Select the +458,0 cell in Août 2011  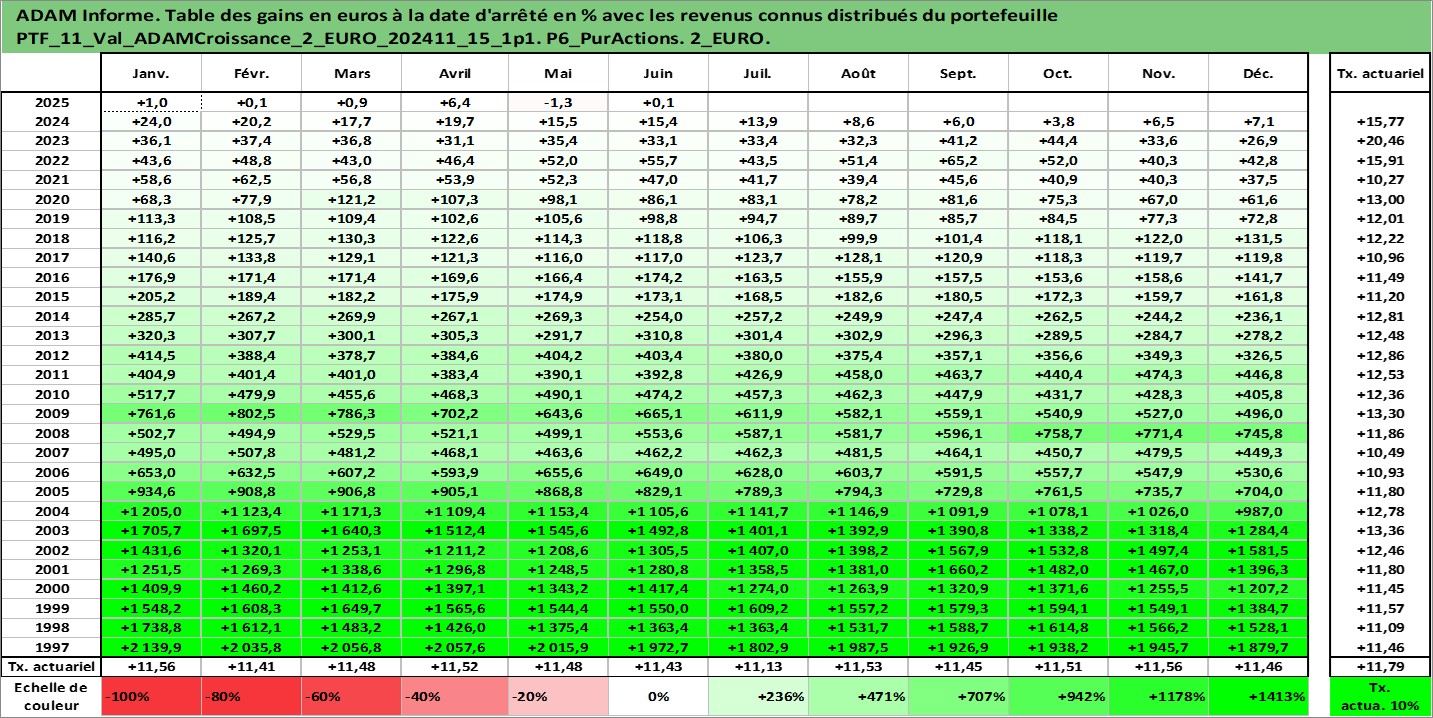pos(858,375)
